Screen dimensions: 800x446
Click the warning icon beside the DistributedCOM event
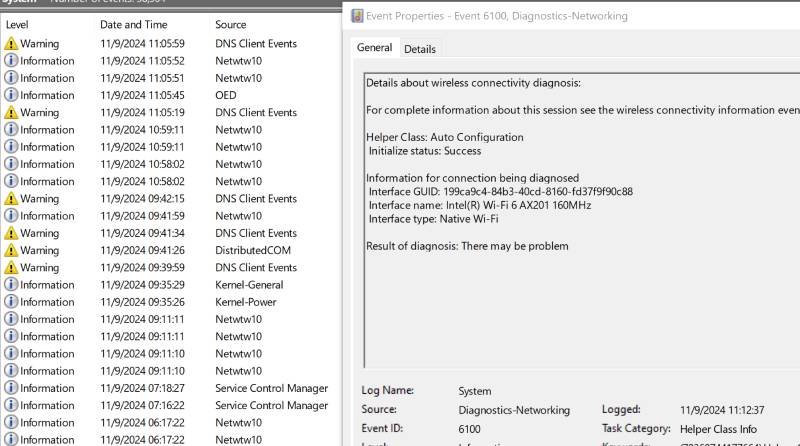[11, 250]
